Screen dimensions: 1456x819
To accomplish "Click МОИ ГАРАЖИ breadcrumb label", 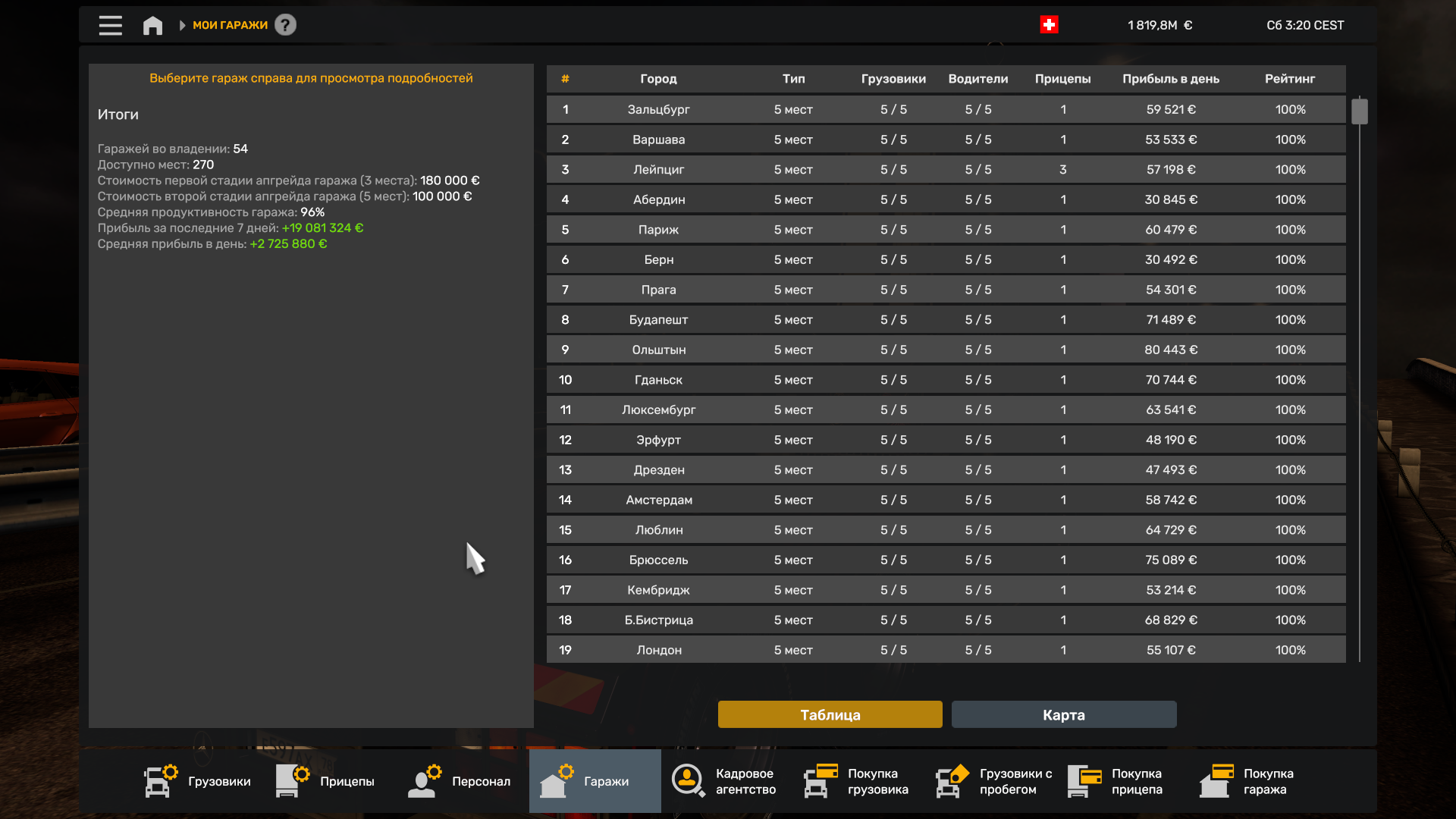I will (230, 25).
